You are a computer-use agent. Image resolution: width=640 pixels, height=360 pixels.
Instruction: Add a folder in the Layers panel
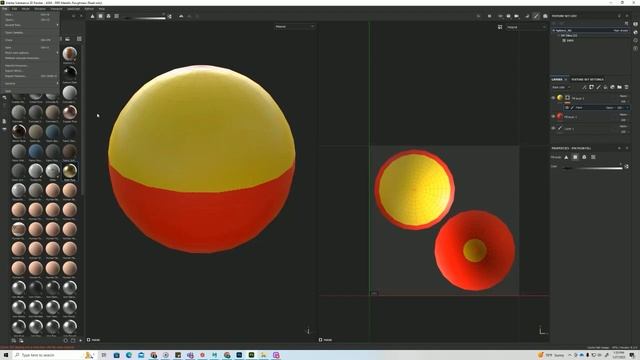click(619, 87)
